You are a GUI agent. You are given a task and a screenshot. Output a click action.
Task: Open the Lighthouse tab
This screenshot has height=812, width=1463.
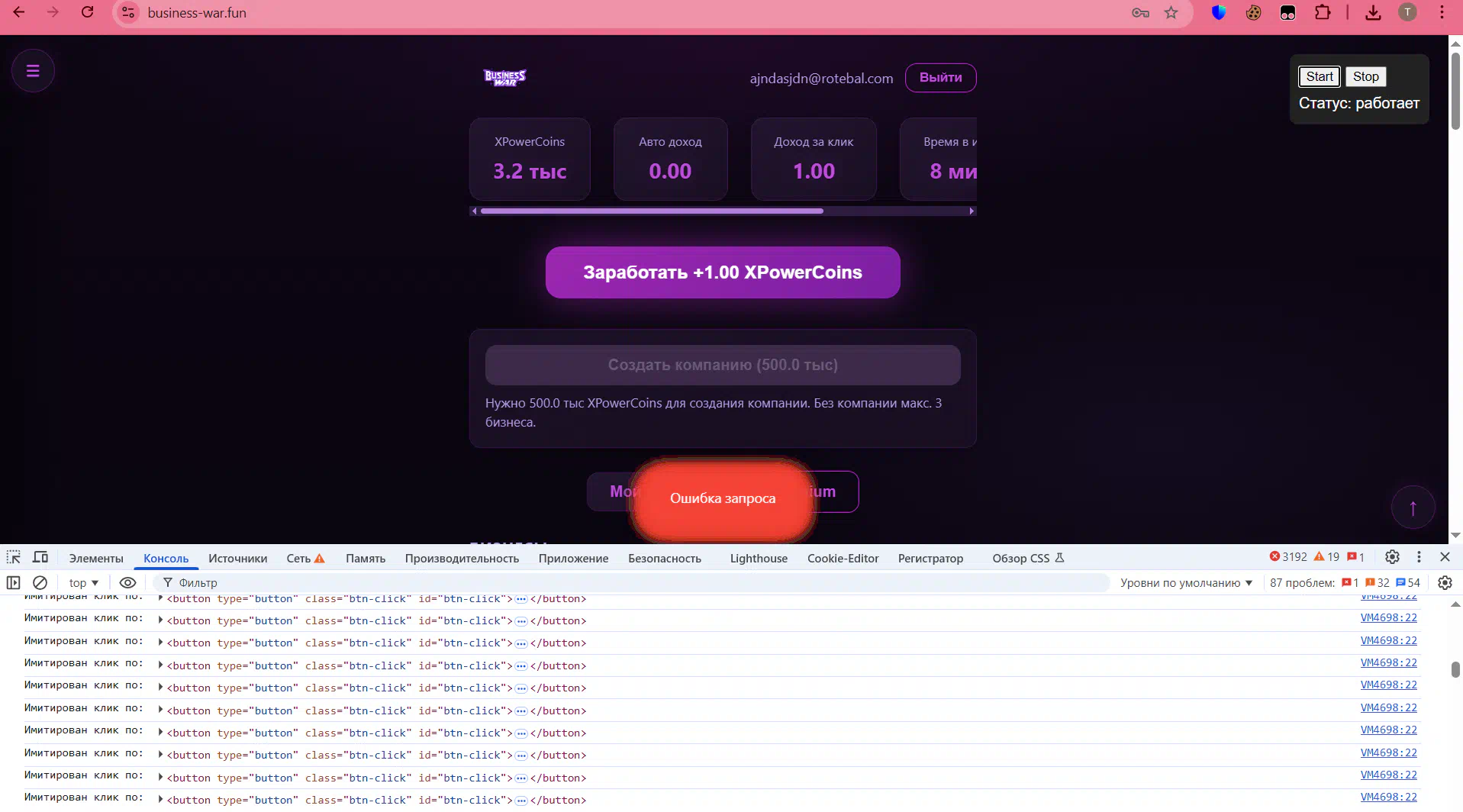tap(758, 558)
